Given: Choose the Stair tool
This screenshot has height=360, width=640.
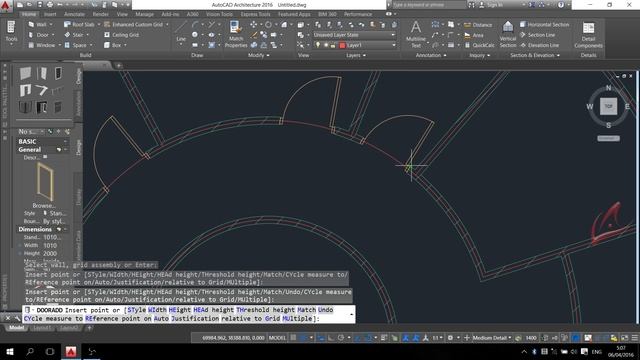Looking at the screenshot, I should [74, 35].
